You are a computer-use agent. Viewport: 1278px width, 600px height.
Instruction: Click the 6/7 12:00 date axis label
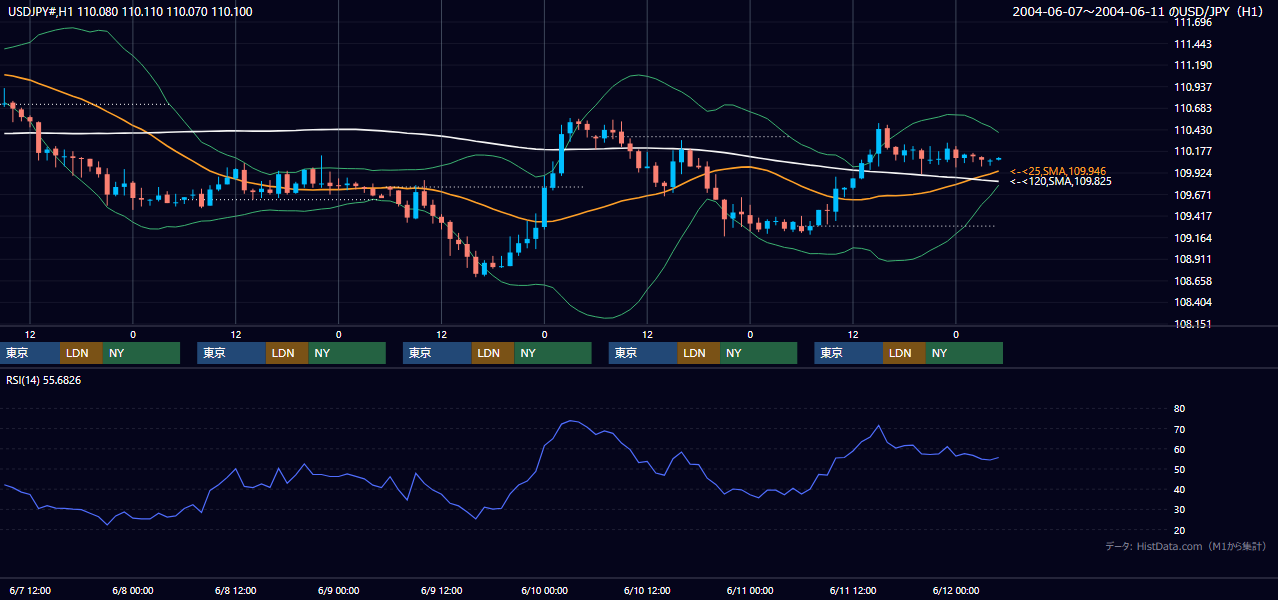pos(30,590)
